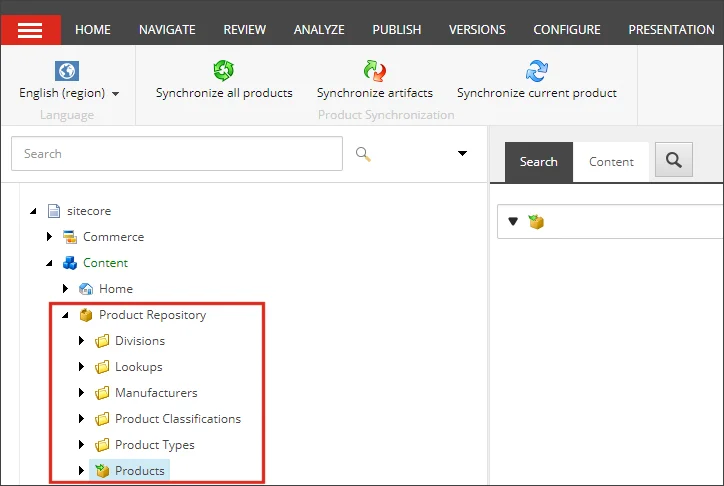Screen dimensions: 724x486
Task: Switch to the Search tab in right pane
Action: tap(539, 162)
